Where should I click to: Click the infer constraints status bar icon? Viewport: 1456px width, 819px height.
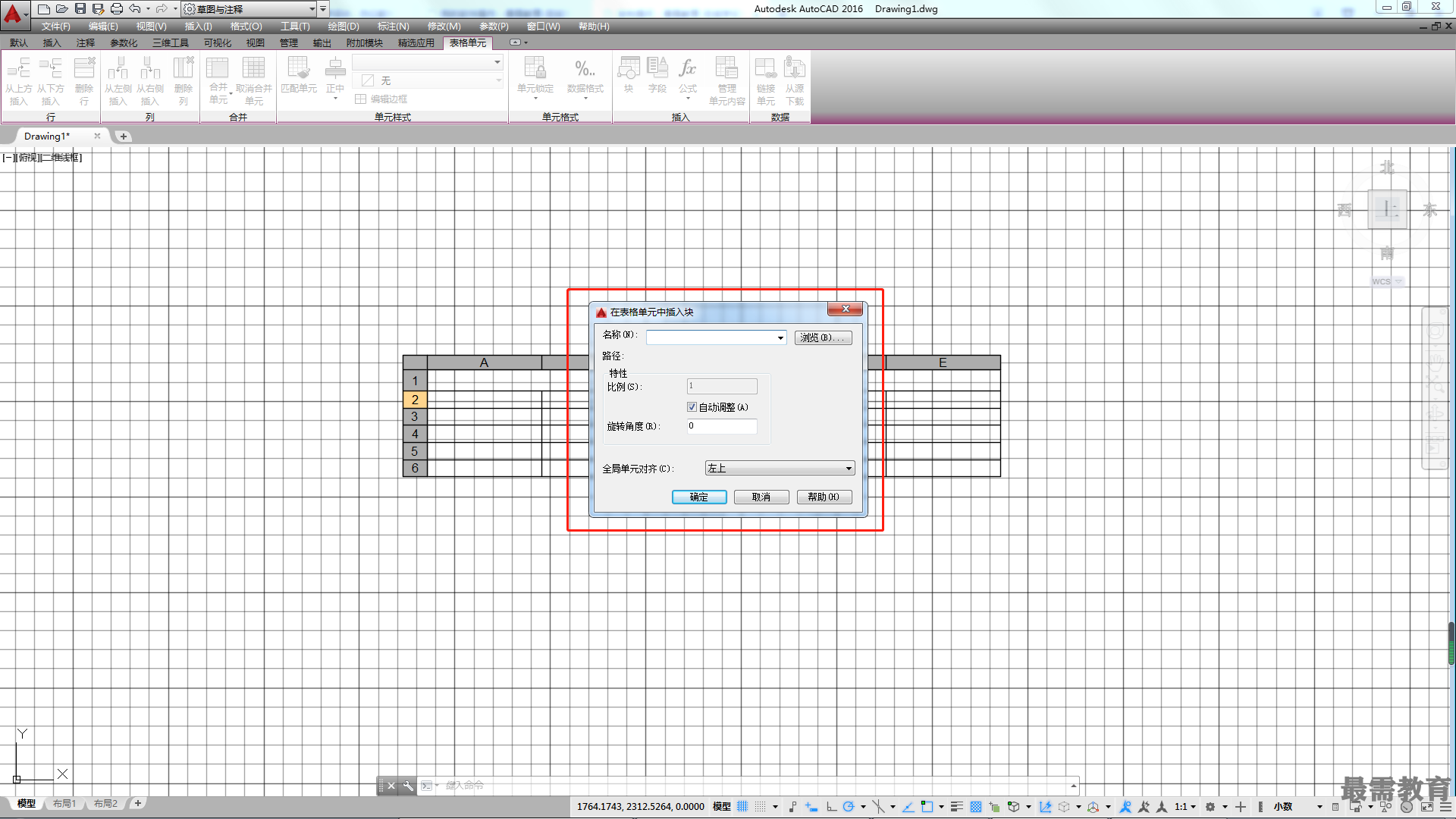point(793,807)
